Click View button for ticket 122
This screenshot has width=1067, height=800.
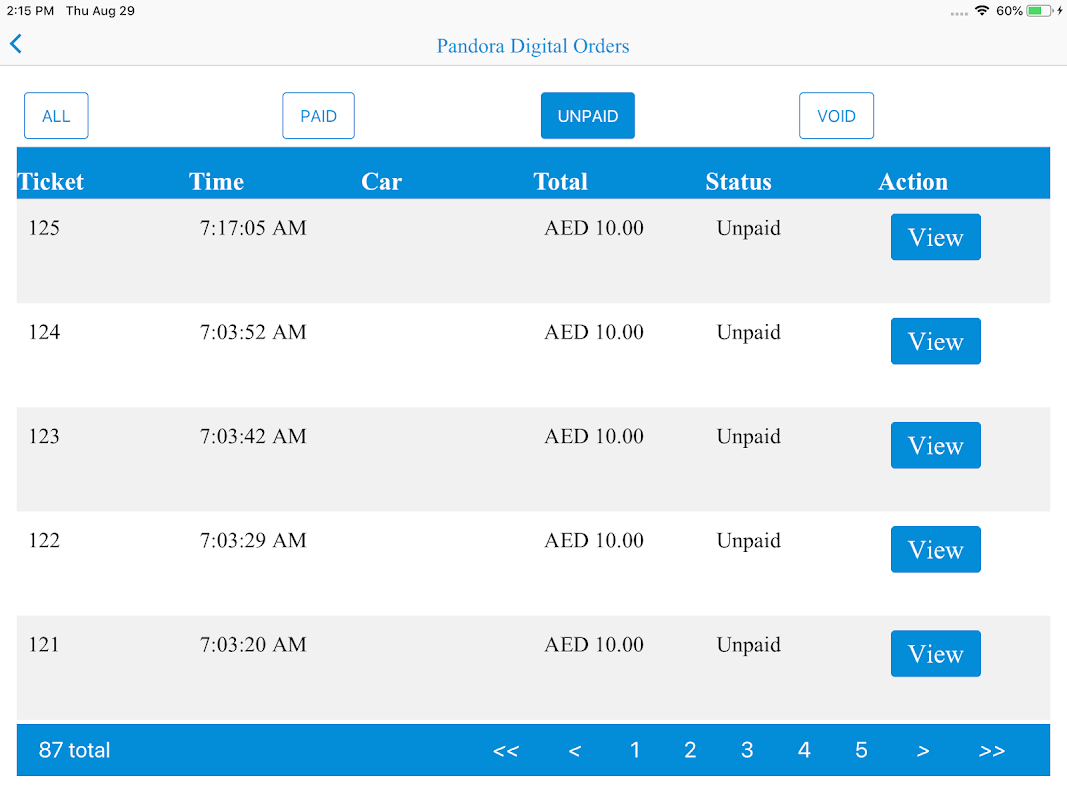[935, 549]
